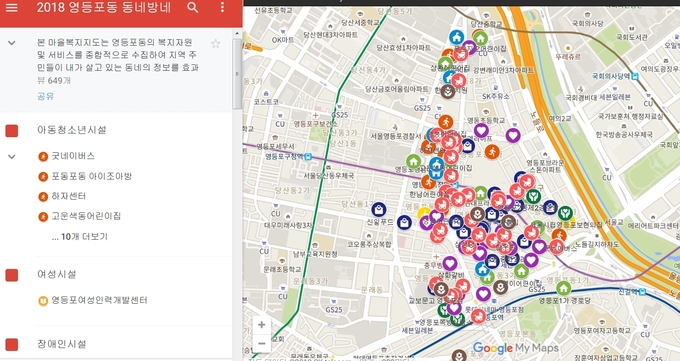Select 굿네이버스 in the layer list
This screenshot has width=680, height=361.
tap(73, 156)
